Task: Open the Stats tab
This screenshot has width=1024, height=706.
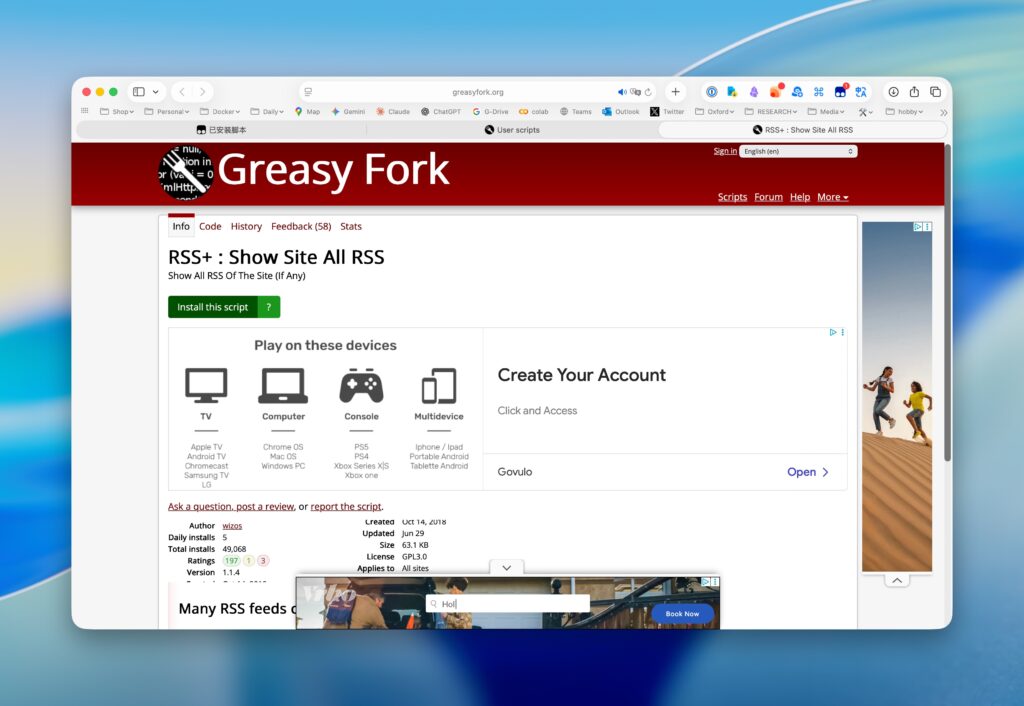Action: point(351,227)
